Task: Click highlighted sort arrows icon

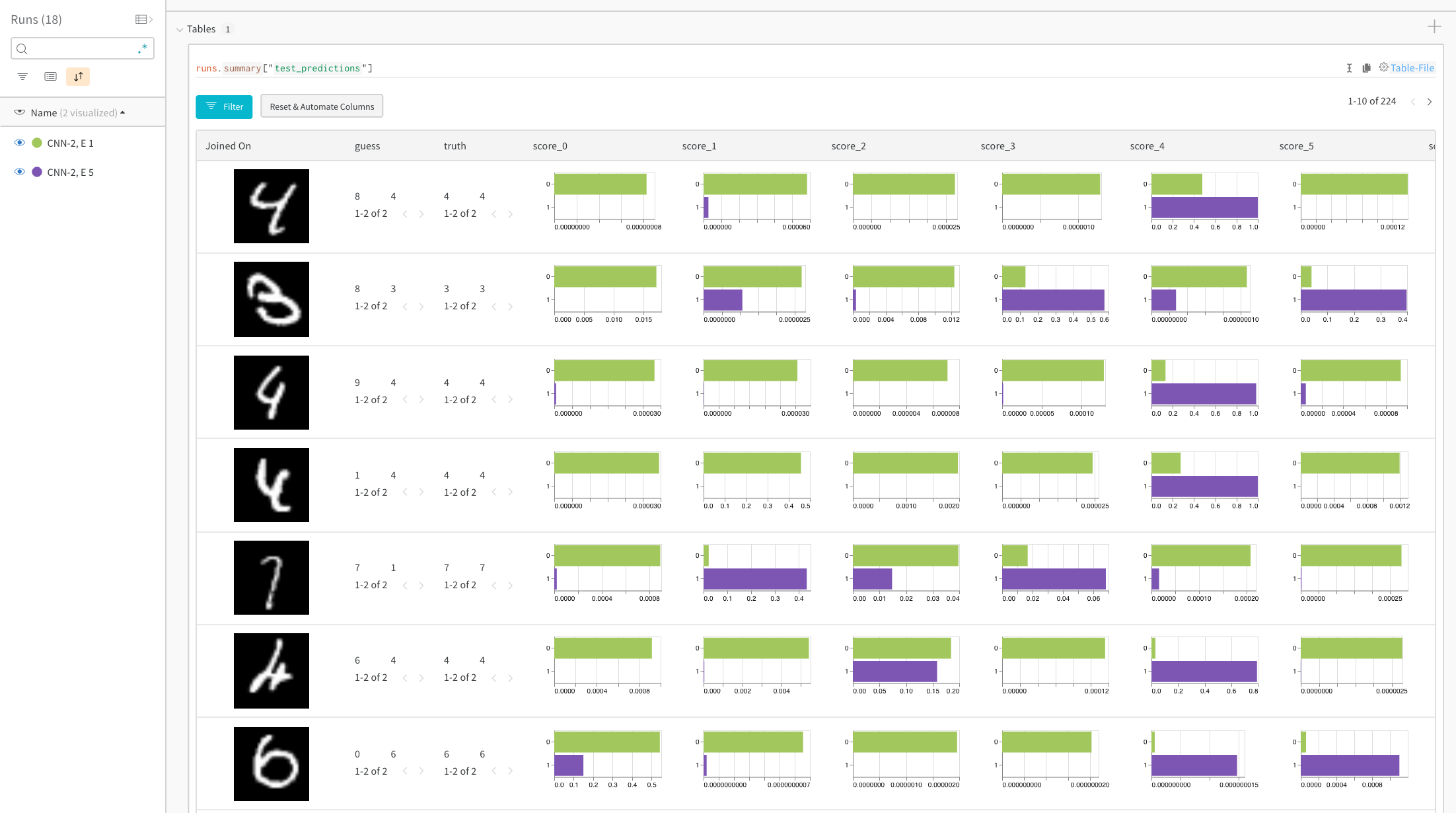Action: click(78, 77)
